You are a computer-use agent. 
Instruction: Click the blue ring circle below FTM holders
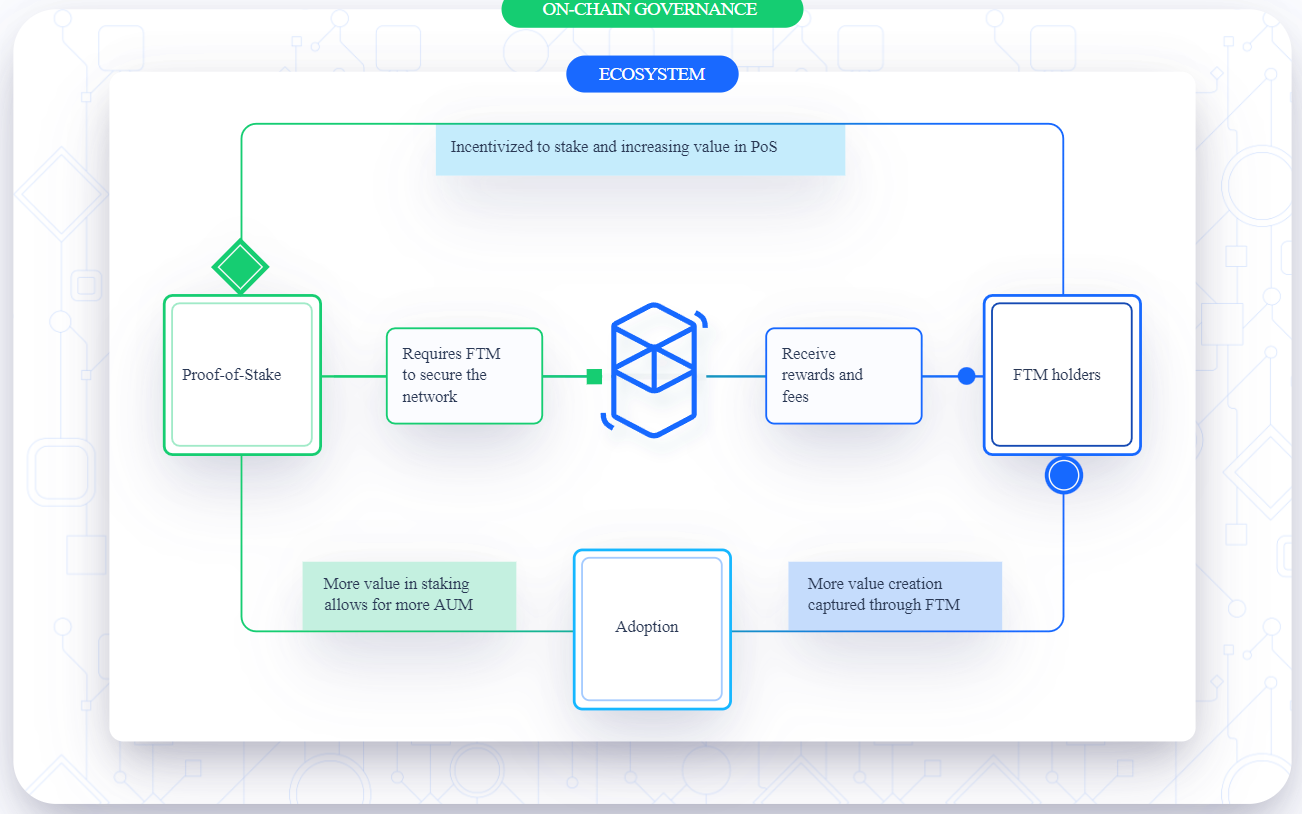tap(1063, 475)
